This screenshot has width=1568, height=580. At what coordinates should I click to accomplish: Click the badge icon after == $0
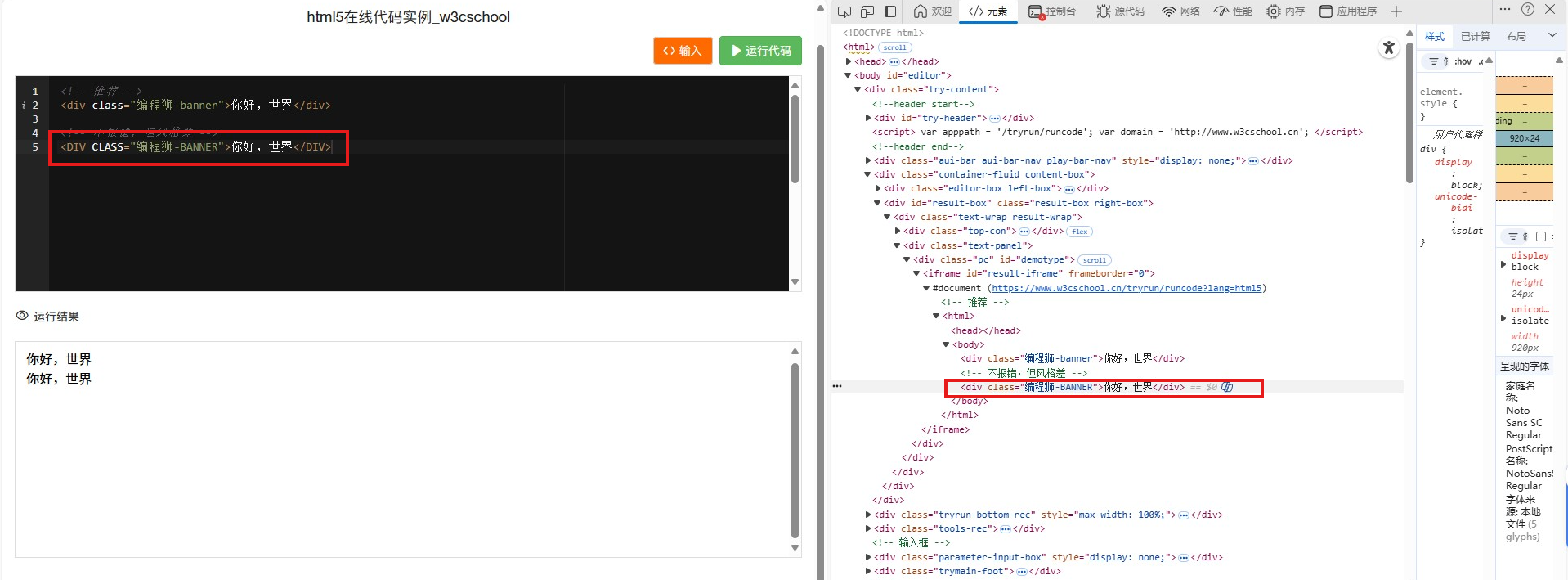[x=1227, y=387]
